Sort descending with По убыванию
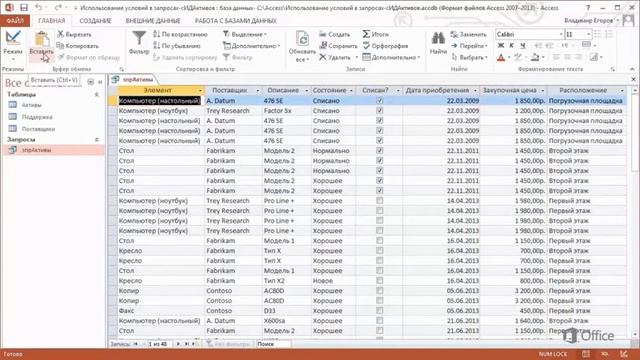This screenshot has width=640, height=360. click(x=177, y=46)
